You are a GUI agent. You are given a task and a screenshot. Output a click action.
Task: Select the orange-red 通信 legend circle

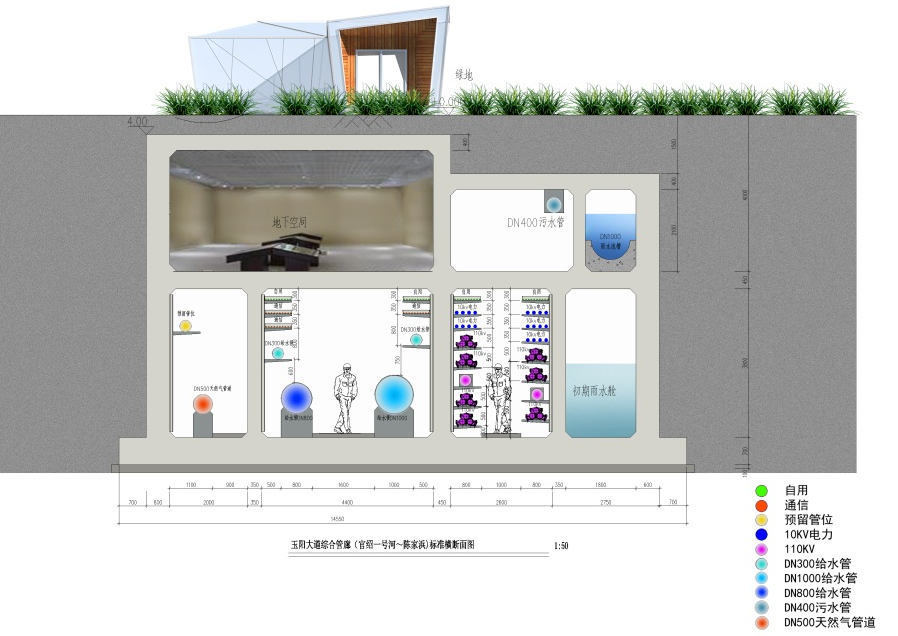click(761, 505)
